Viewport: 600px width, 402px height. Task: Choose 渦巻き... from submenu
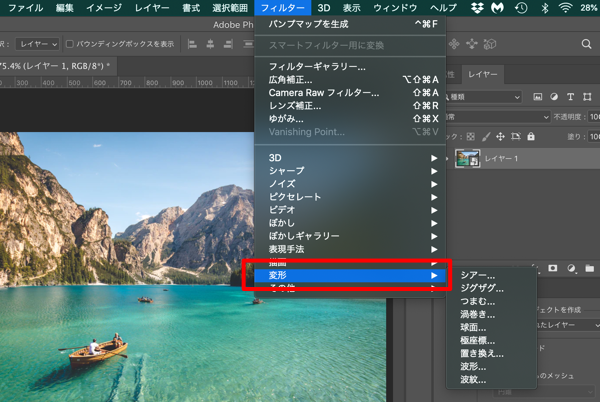(x=491, y=314)
